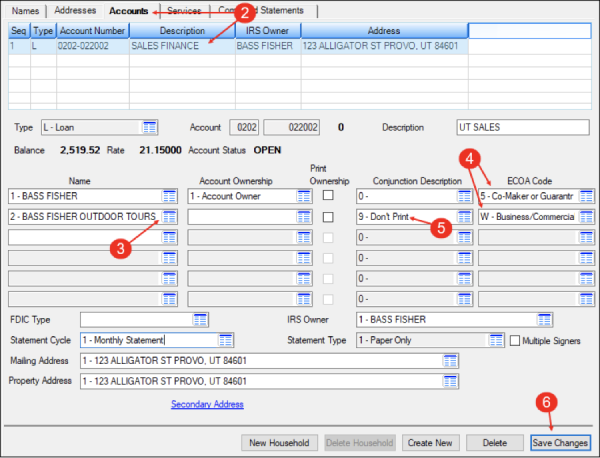Open the 1 - Account Owner ownership dropdown

(250, 196)
